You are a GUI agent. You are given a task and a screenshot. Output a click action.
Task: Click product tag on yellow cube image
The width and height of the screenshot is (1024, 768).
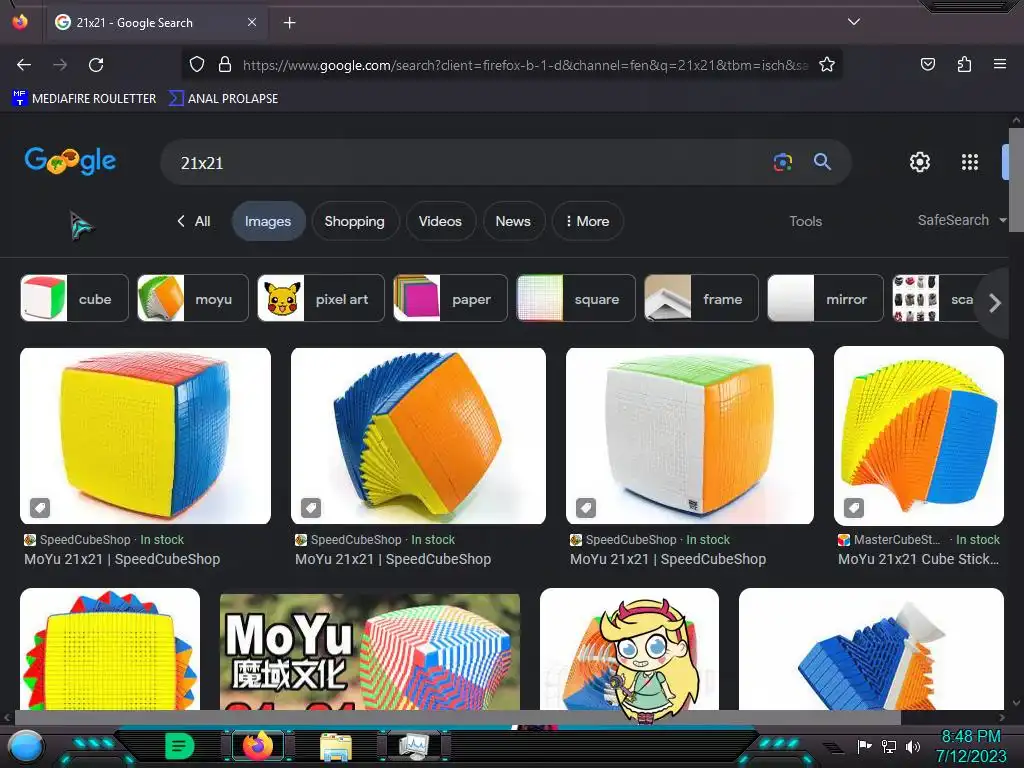[x=40, y=507]
